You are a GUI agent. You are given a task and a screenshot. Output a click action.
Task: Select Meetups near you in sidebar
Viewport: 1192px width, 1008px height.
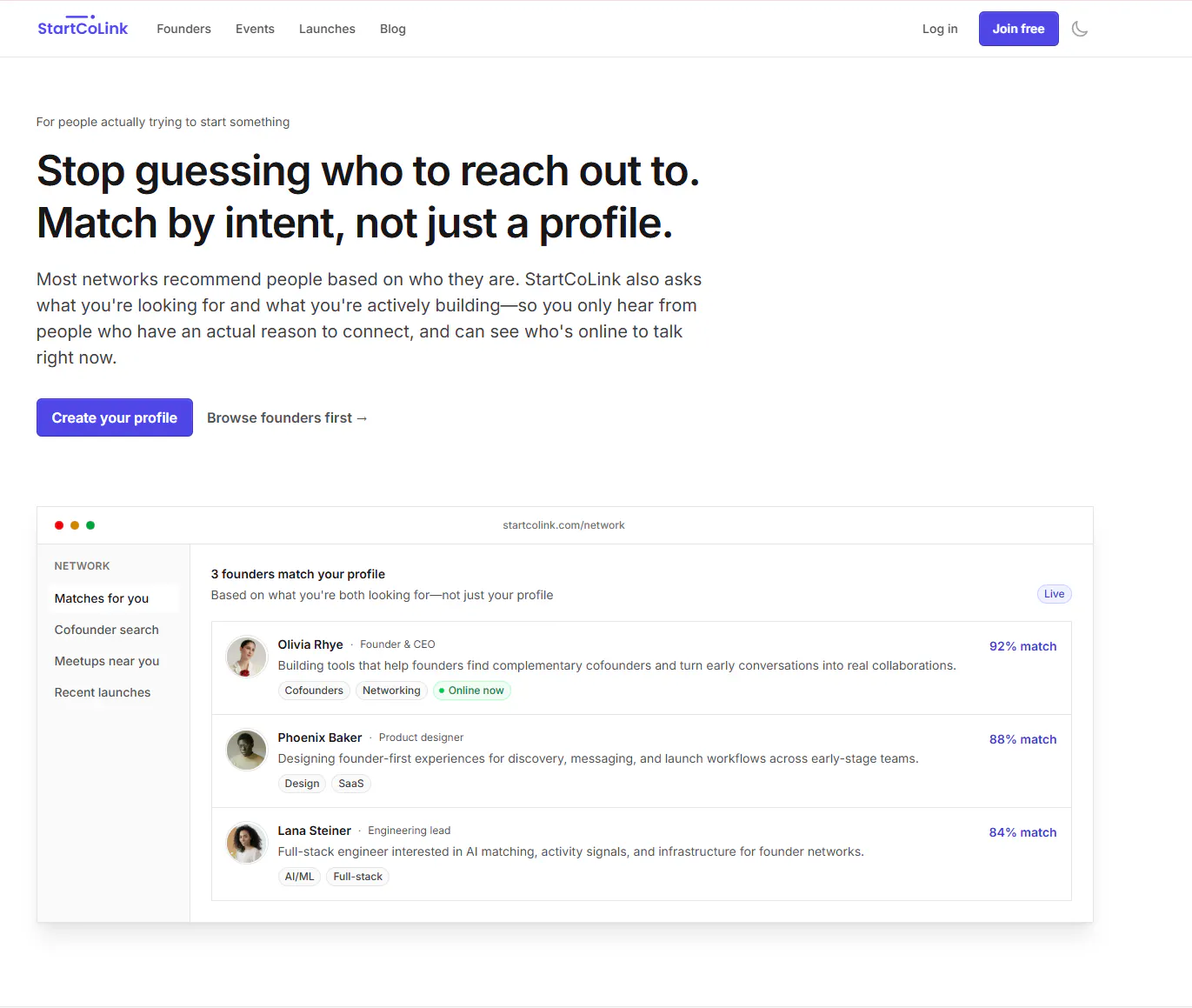[113, 661]
